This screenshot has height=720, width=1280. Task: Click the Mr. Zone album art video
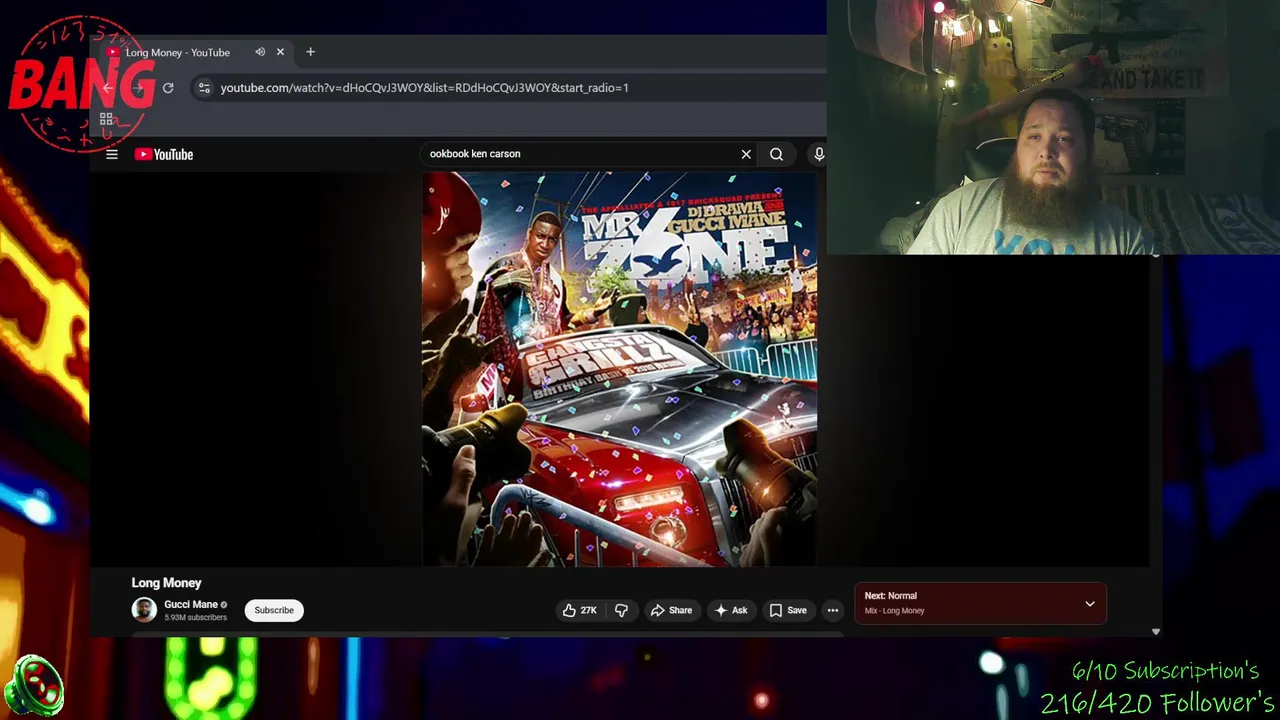[x=619, y=369]
